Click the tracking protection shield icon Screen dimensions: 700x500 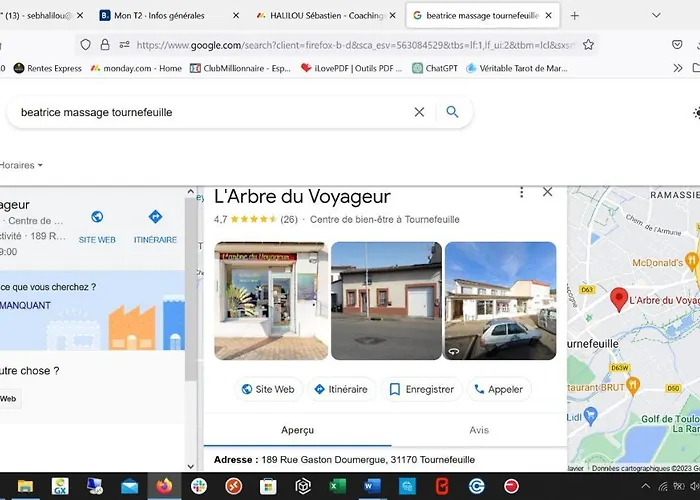[85, 45]
